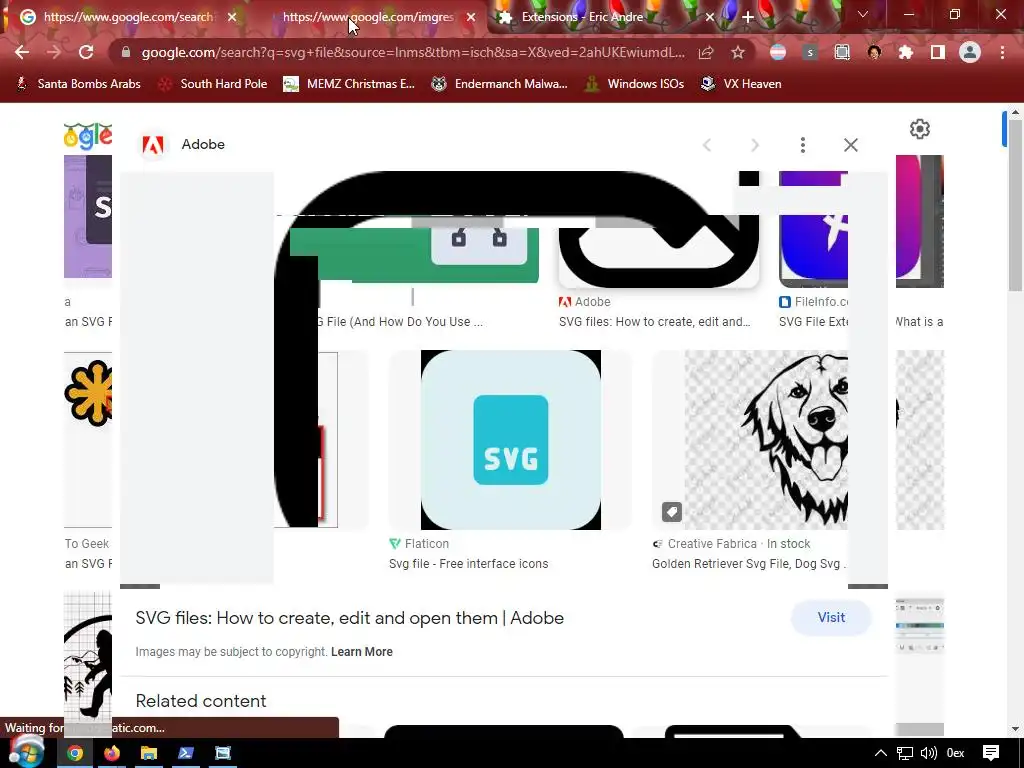Open the MEMZ Christmas bookmark
The width and height of the screenshot is (1024, 768).
click(349, 84)
